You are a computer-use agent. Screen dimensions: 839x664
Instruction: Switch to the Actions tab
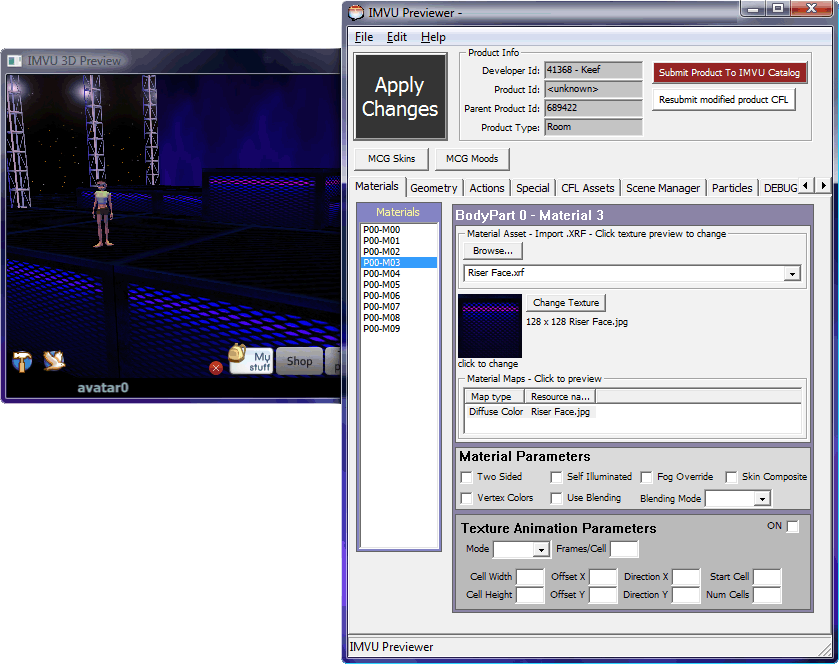(486, 188)
